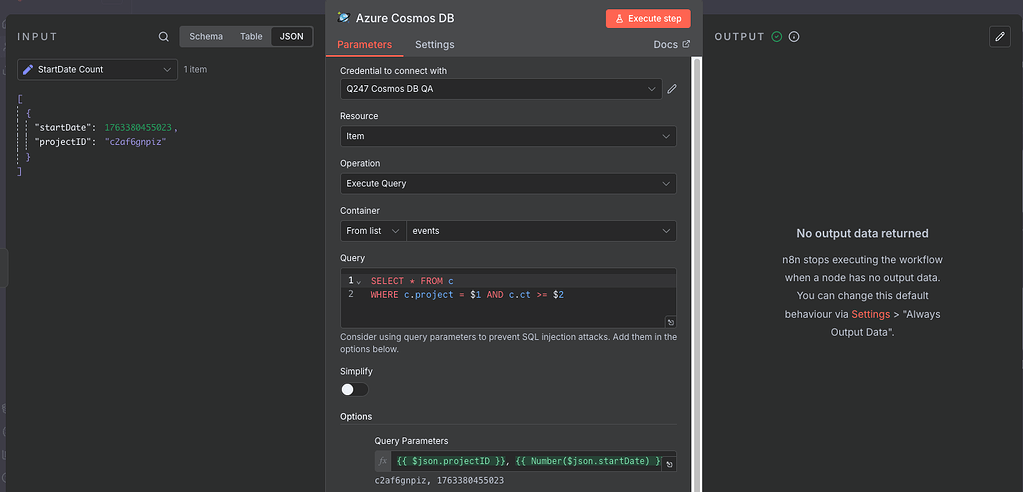Expand the Operation dropdown showing Execute Query
The height and width of the screenshot is (492, 1023).
tap(508, 184)
